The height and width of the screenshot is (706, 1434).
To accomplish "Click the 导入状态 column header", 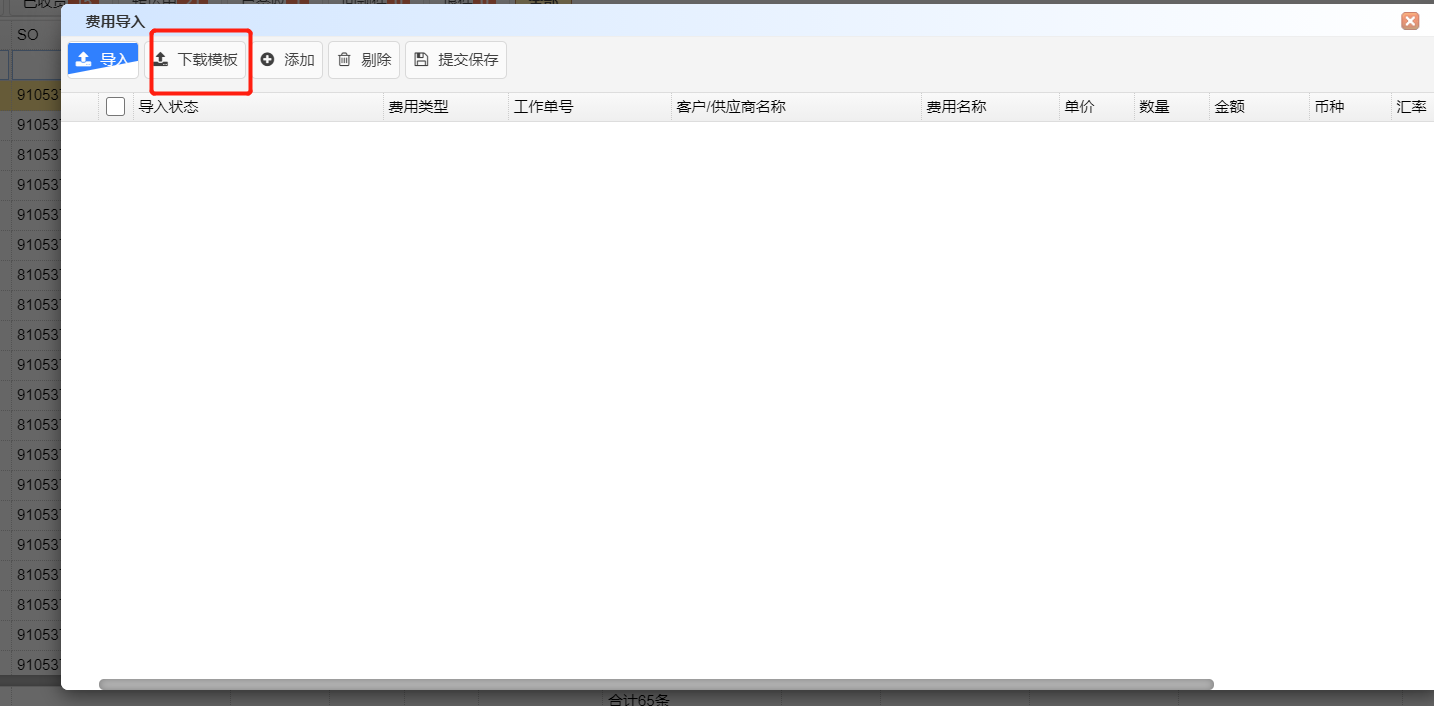I will pyautogui.click(x=258, y=107).
